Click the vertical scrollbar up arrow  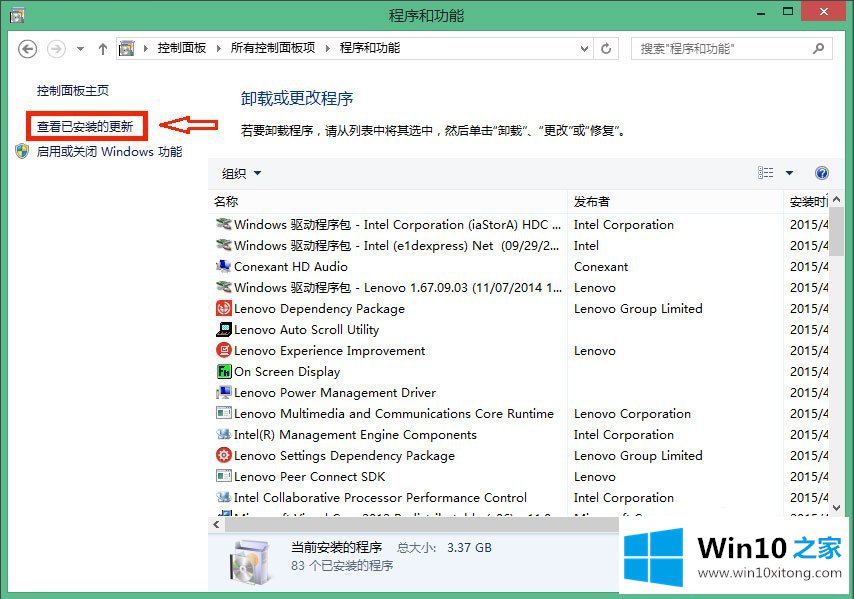[837, 199]
